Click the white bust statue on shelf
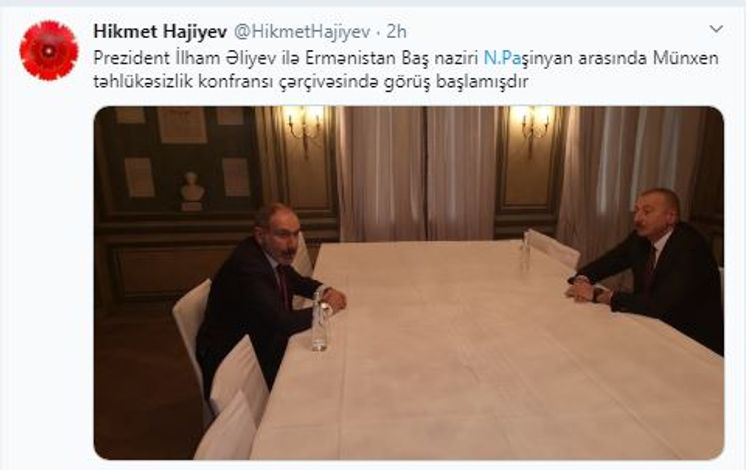750x470 pixels. click(193, 192)
